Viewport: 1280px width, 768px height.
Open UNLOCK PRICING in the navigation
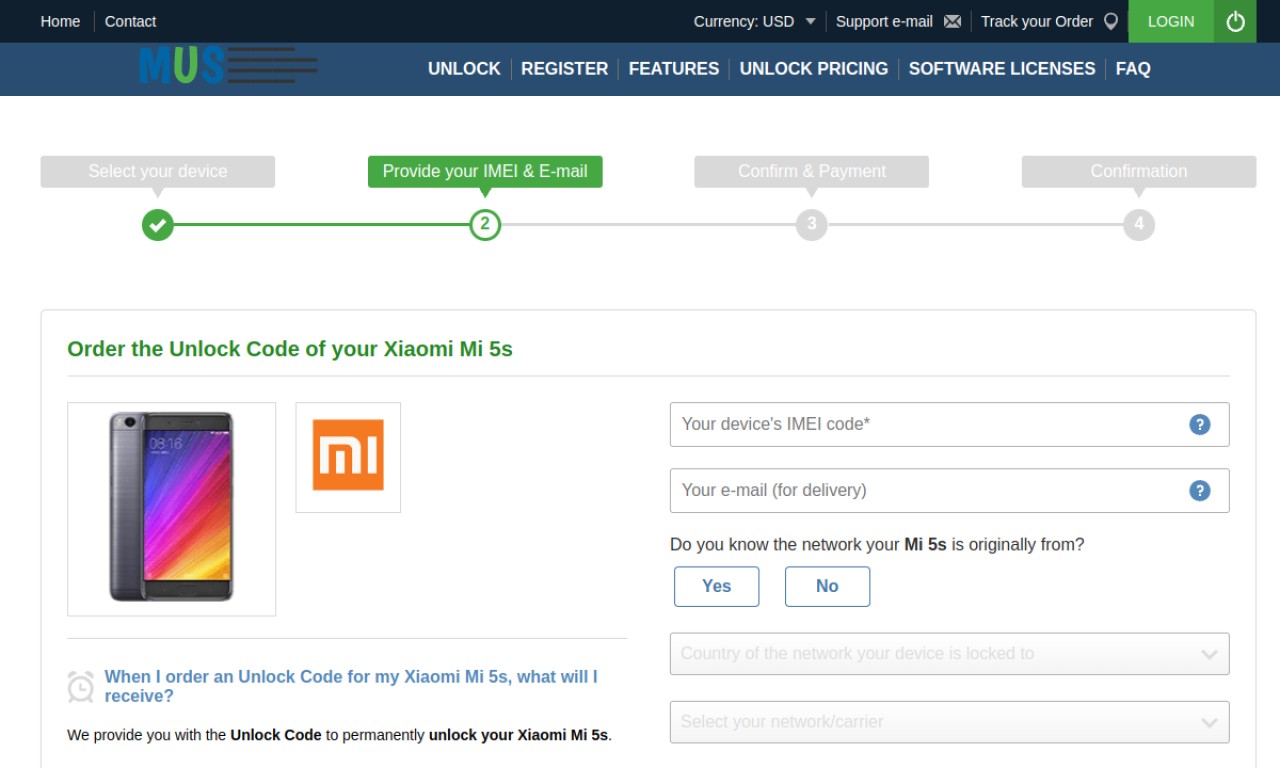[814, 68]
